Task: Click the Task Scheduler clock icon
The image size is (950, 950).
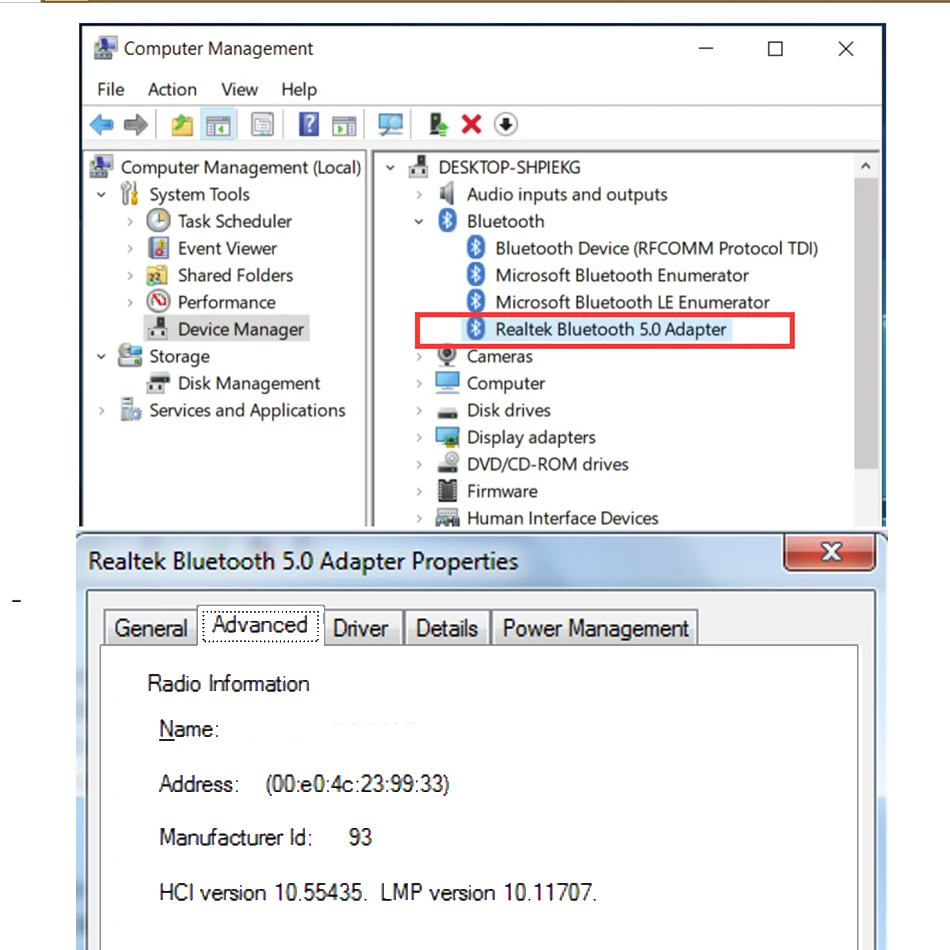Action: pos(158,221)
